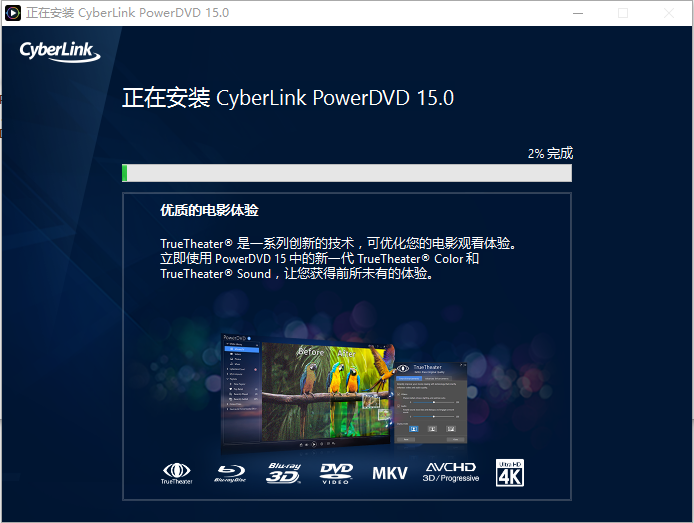
Task: Select the DVD Video logo
Action: [337, 472]
